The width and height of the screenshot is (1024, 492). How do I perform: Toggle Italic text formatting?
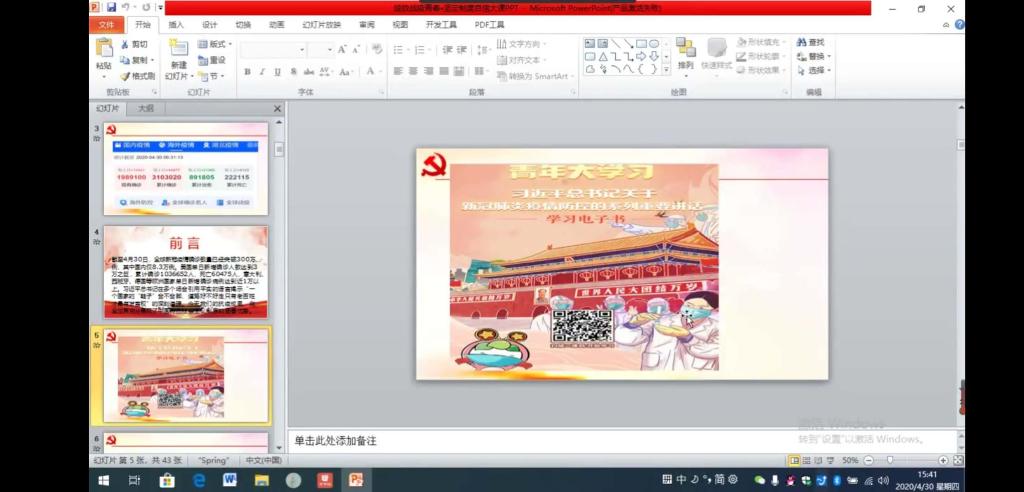[263, 72]
